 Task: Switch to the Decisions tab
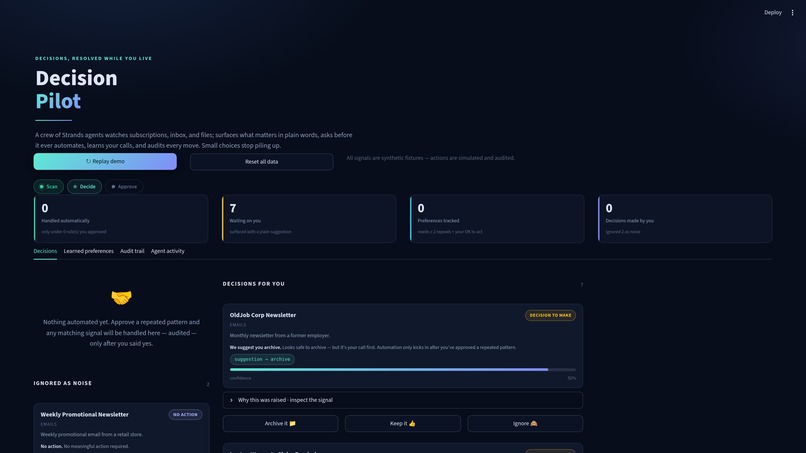click(45, 251)
